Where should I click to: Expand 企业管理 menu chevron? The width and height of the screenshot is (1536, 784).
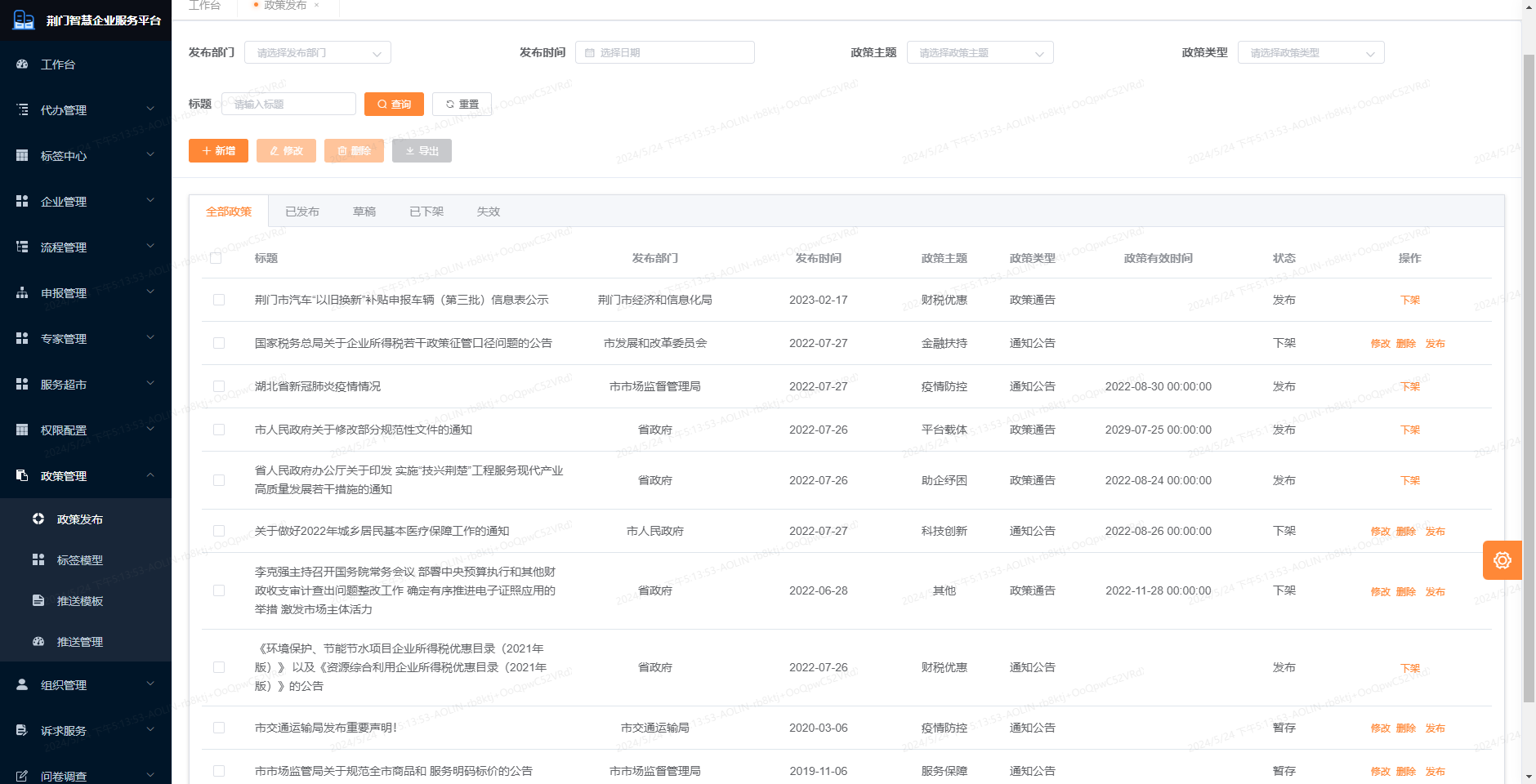click(150, 200)
